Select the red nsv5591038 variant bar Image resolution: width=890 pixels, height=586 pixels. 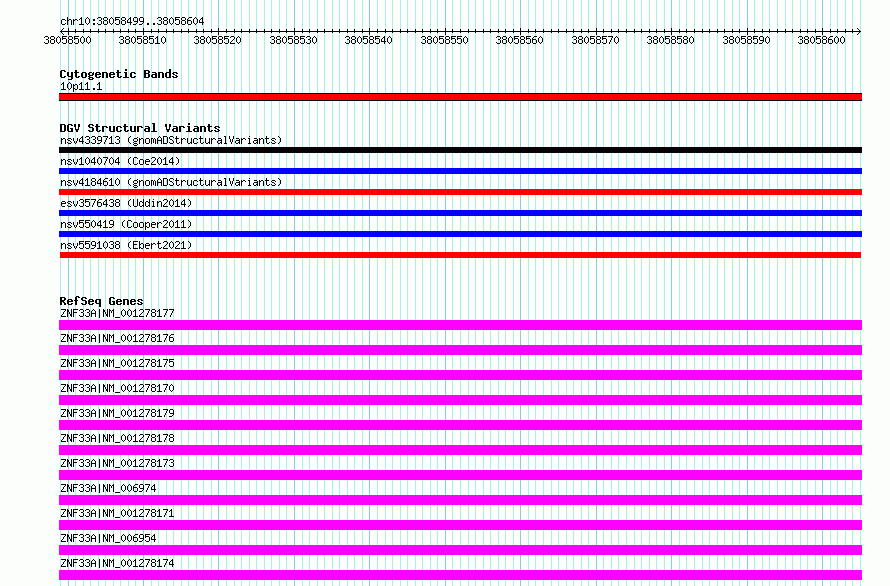pos(460,255)
